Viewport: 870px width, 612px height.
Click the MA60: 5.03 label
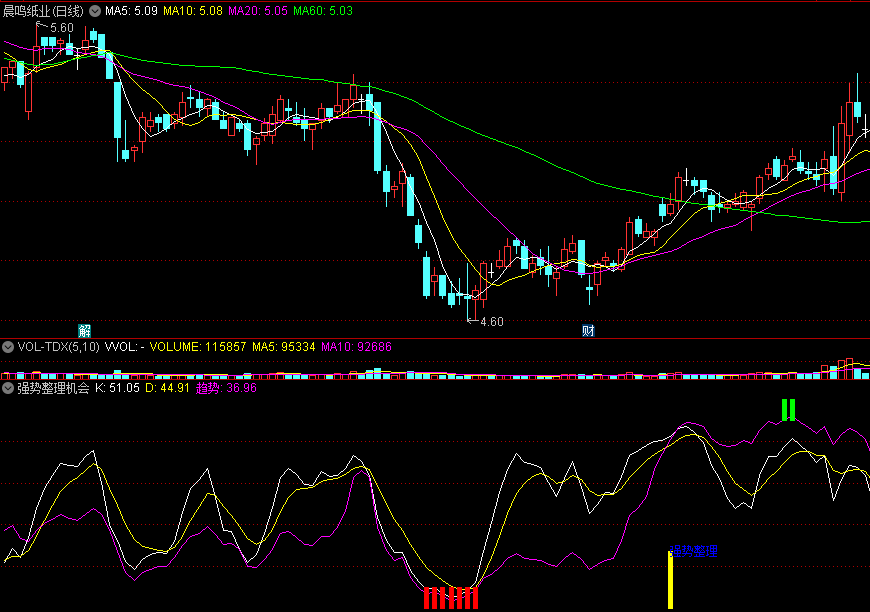coord(323,11)
